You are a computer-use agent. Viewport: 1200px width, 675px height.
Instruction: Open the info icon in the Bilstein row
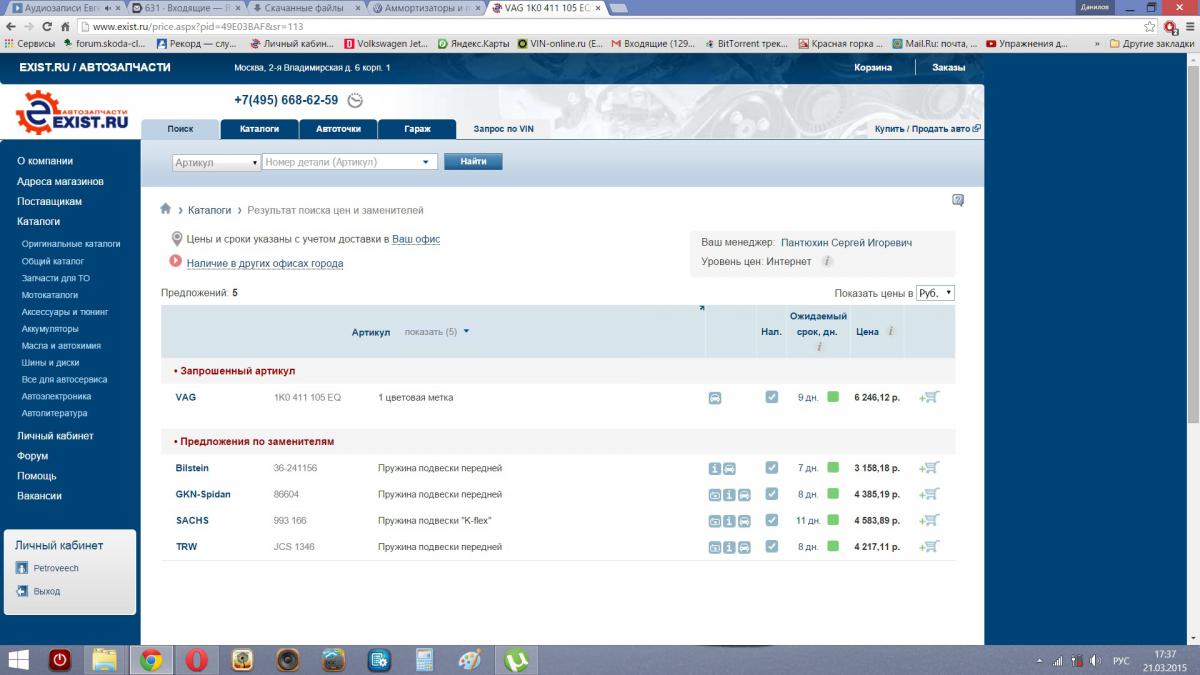715,468
